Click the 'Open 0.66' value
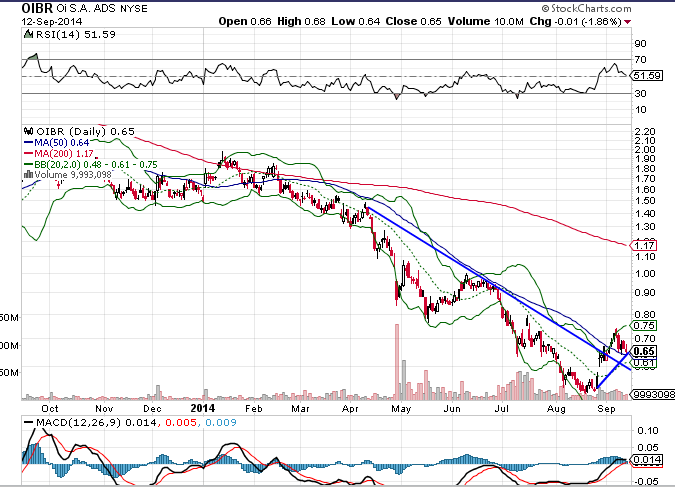Viewport: 675px width, 487px height. click(x=245, y=22)
